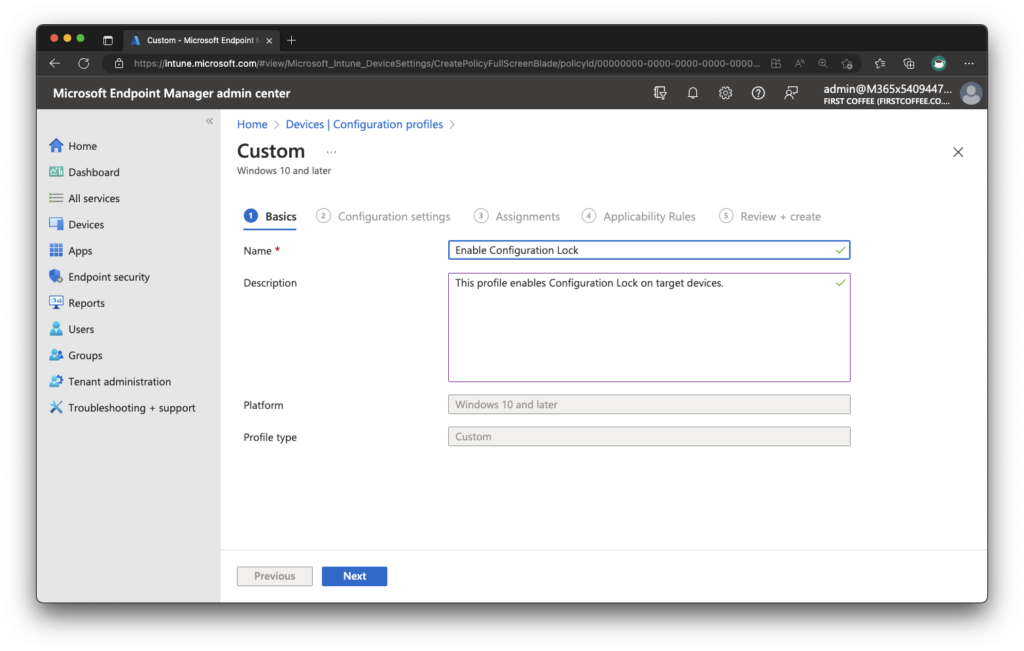The image size is (1024, 651).
Task: Click the site lock icon in address bar
Action: click(119, 63)
